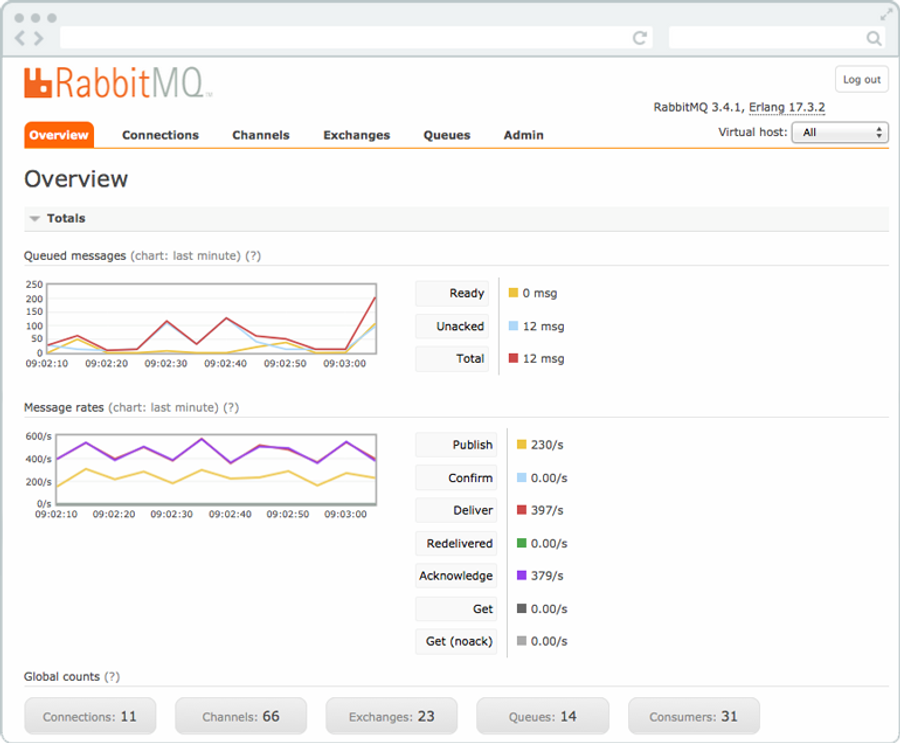900x743 pixels.
Task: Click the Total legend label
Action: coord(452,359)
